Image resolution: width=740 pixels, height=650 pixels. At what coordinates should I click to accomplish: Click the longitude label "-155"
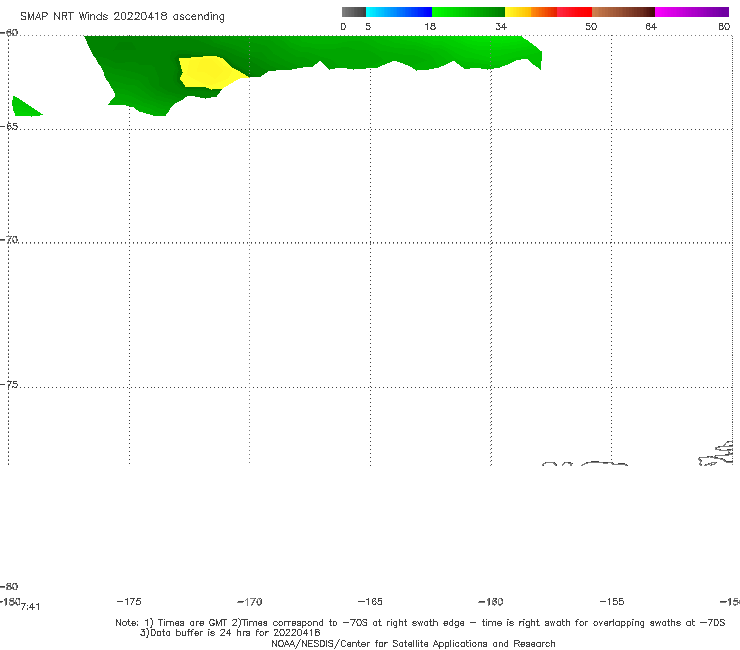tap(612, 601)
